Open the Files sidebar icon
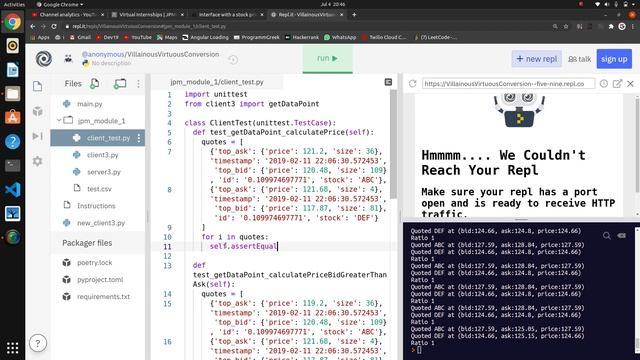Viewport: 640px width, 360px height. 38,86
